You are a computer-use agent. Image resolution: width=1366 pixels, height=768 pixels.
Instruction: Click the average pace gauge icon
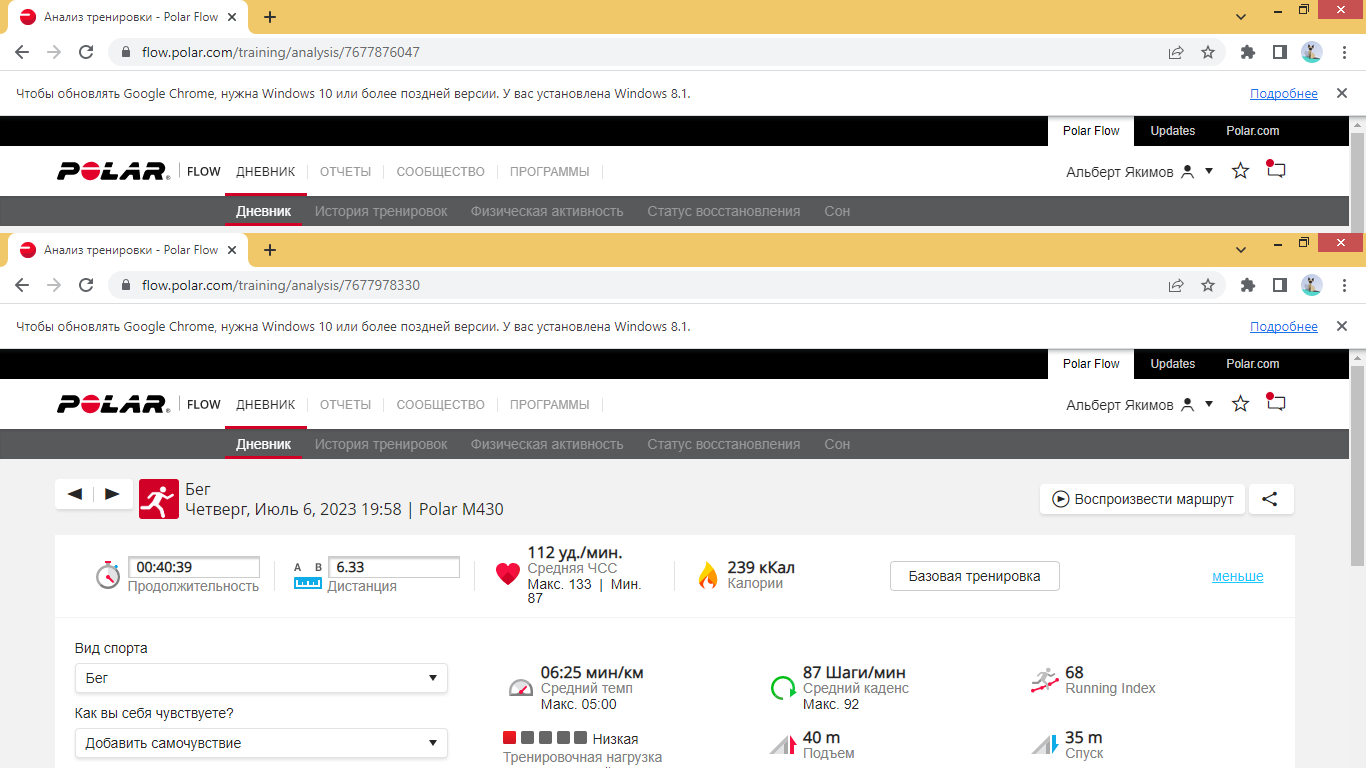(521, 687)
